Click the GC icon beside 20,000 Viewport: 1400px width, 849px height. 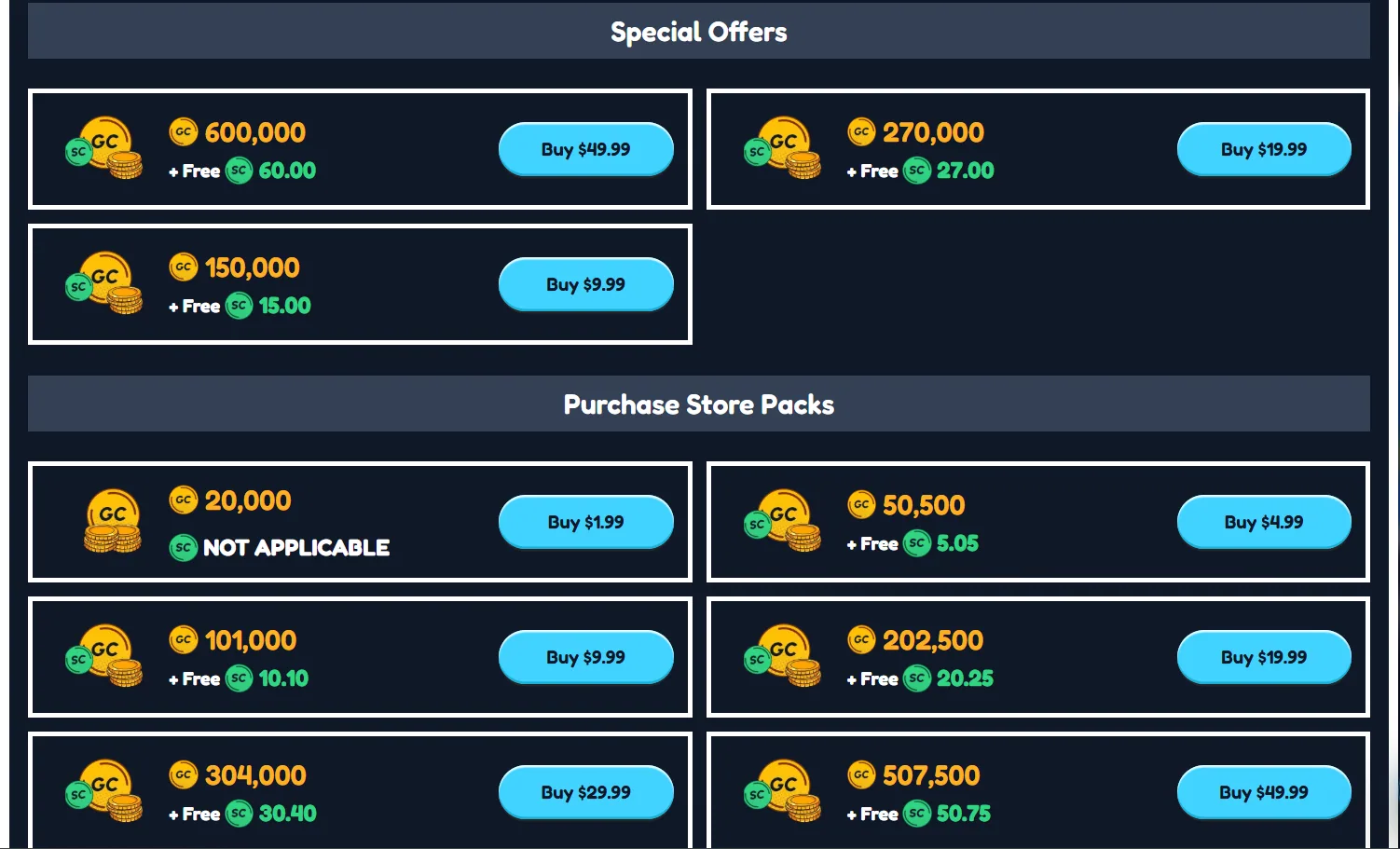[184, 500]
